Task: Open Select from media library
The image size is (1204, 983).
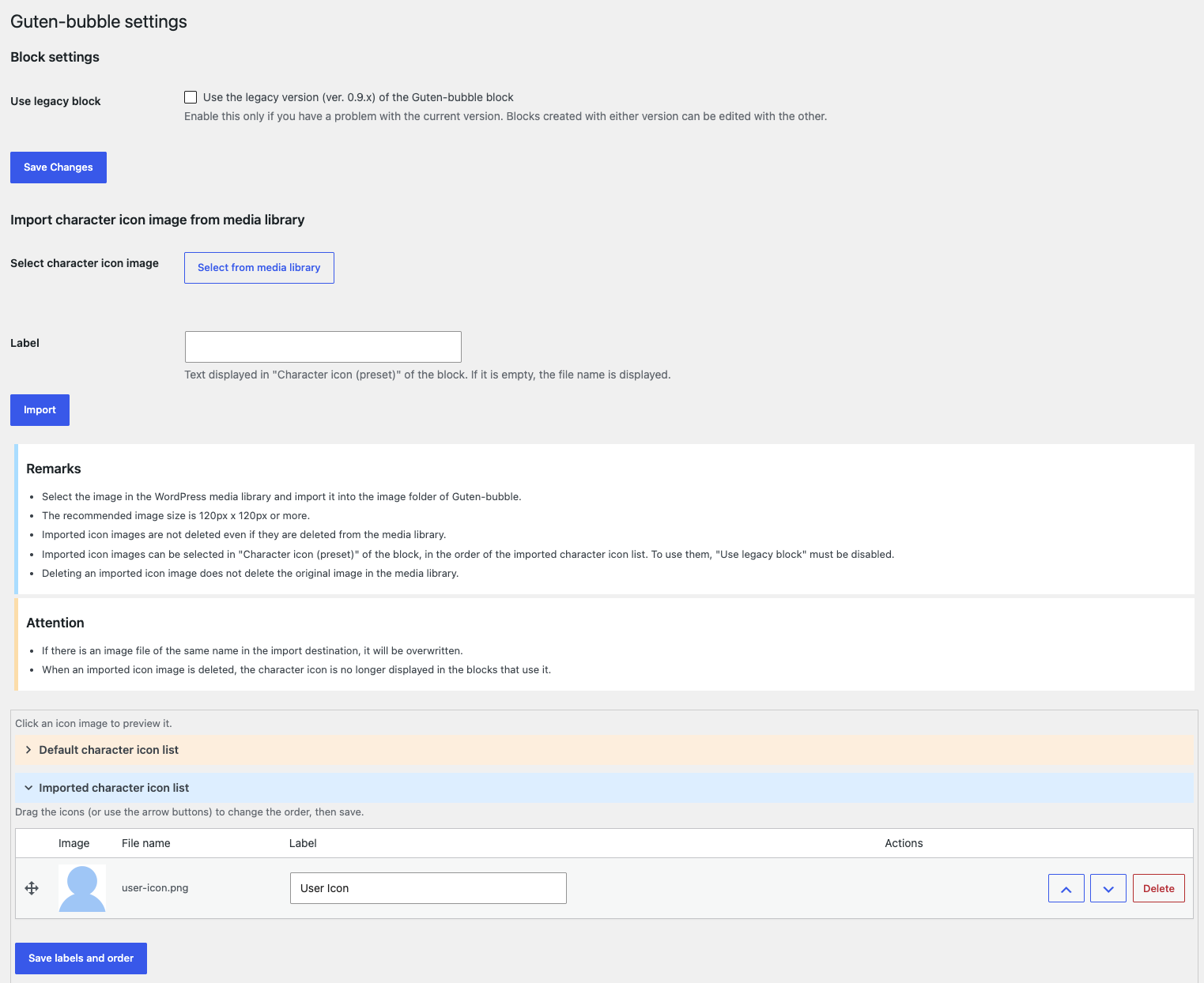Action: click(x=259, y=268)
